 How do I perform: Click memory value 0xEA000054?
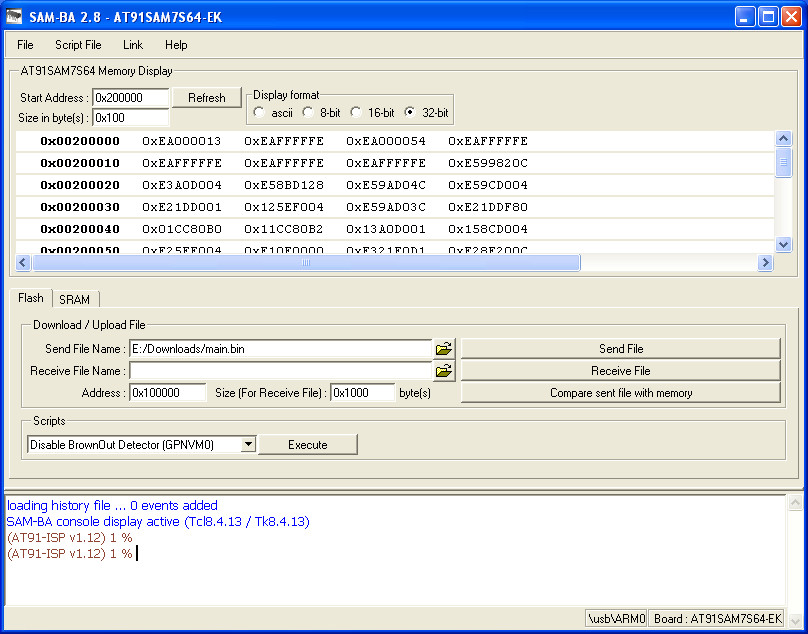pyautogui.click(x=386, y=141)
